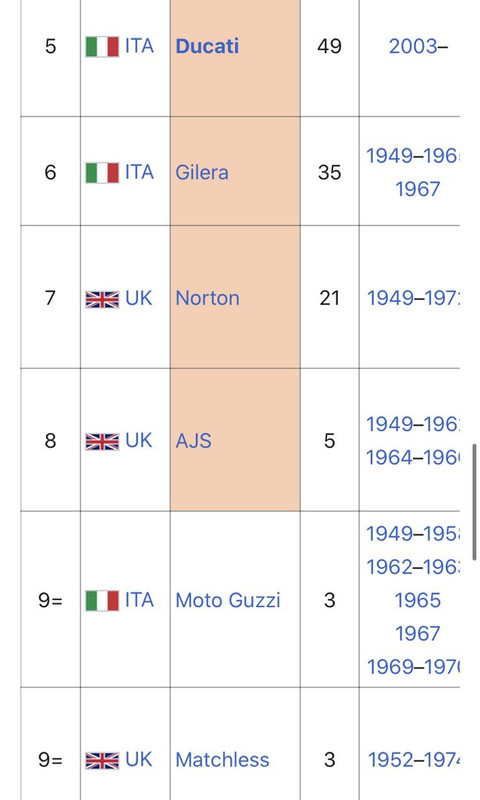Open the Matchless link
The width and height of the screenshot is (480, 800).
tap(222, 760)
